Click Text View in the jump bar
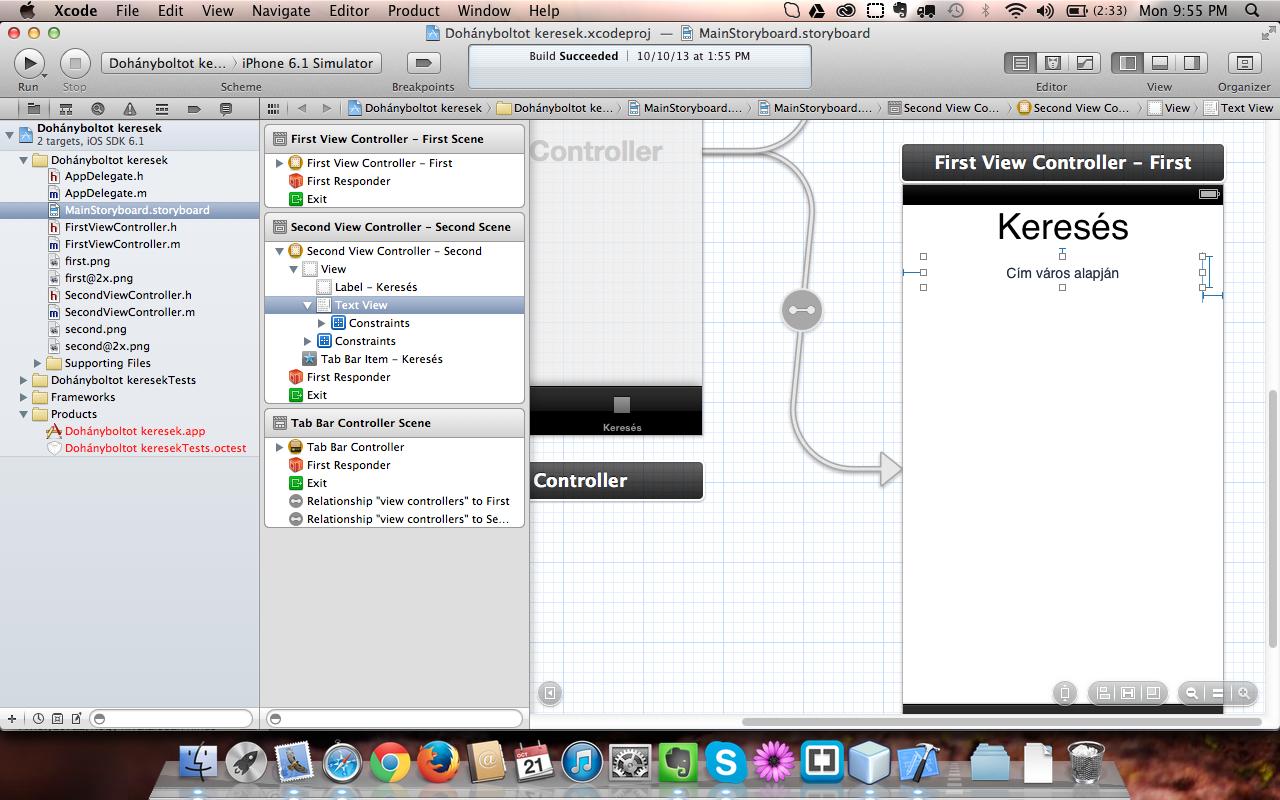Image resolution: width=1280 pixels, height=800 pixels. [x=1238, y=108]
